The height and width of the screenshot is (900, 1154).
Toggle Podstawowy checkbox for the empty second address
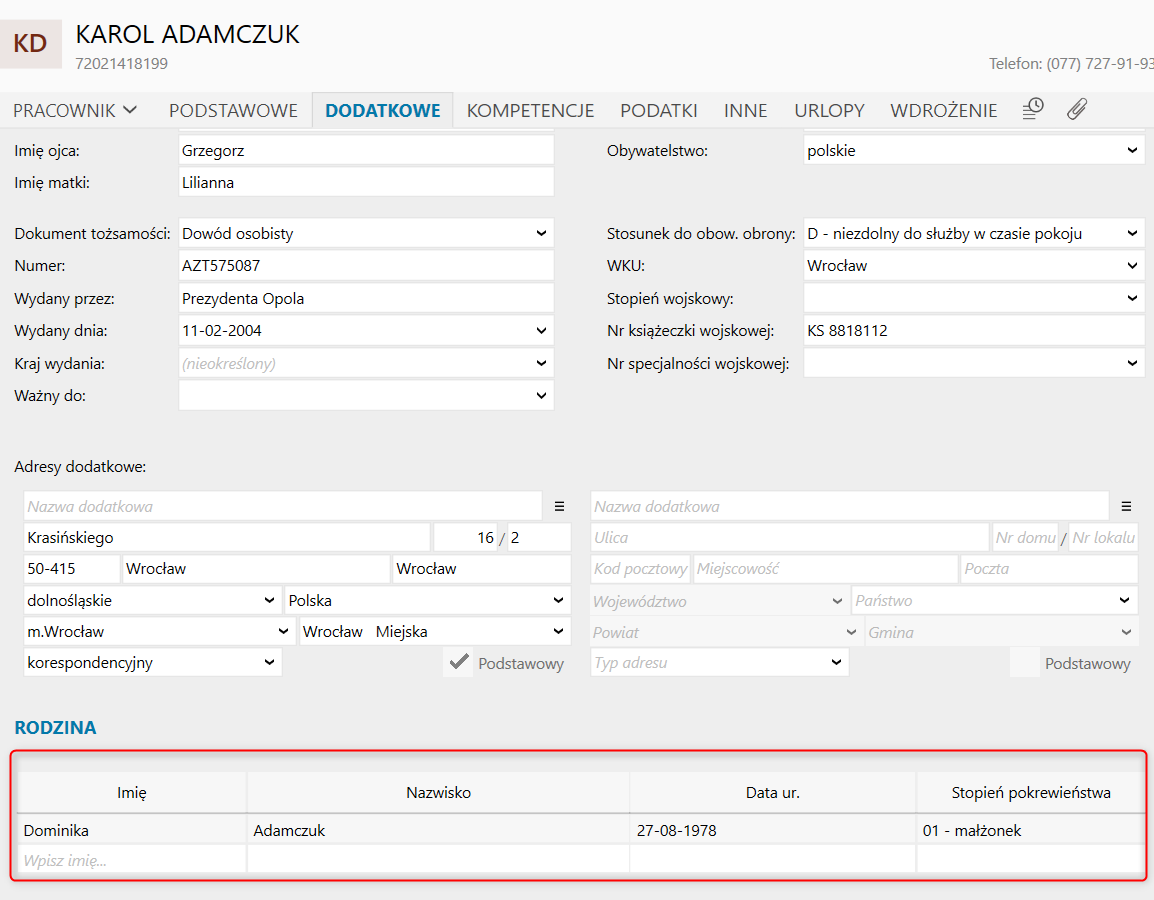(x=1024, y=662)
